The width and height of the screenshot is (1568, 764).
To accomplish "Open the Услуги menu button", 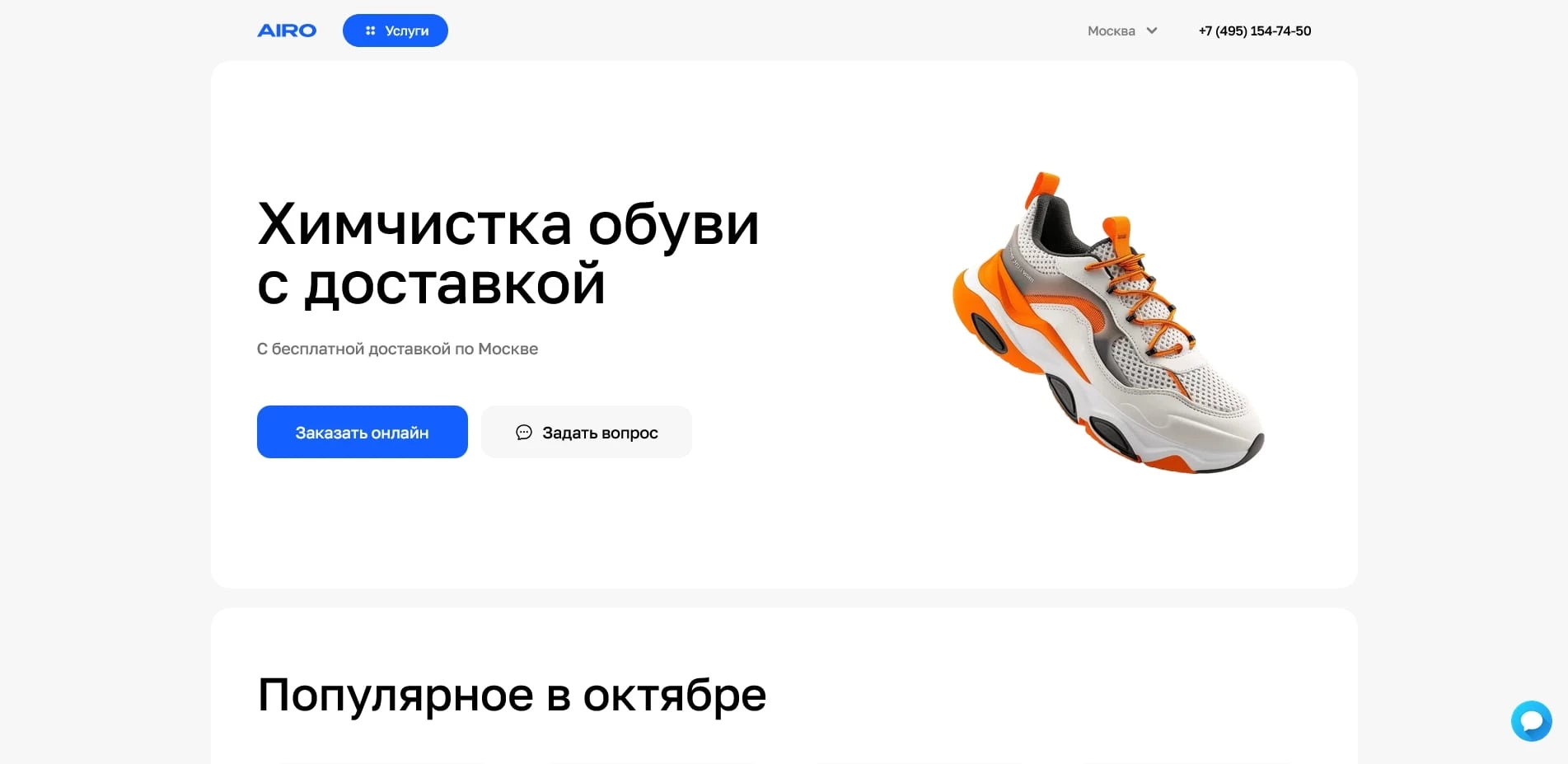I will click(x=396, y=30).
